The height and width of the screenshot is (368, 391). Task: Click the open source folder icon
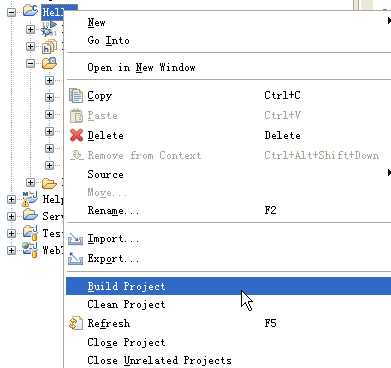[49, 63]
